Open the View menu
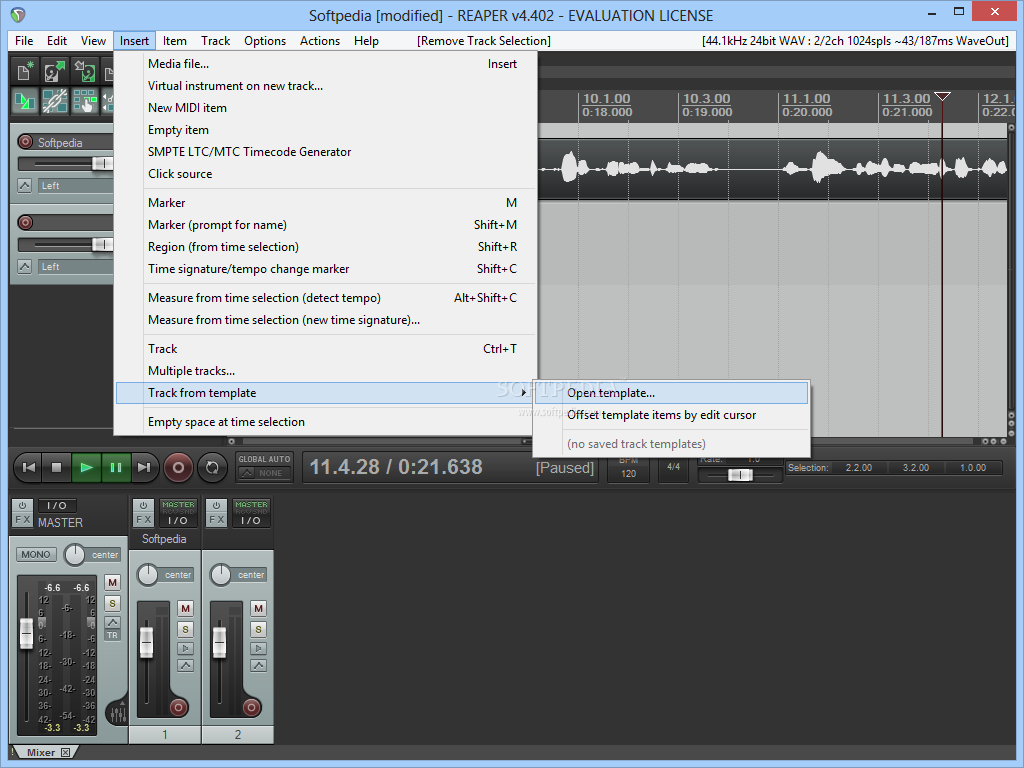Screen dimensions: 1024x768 tap(93, 40)
